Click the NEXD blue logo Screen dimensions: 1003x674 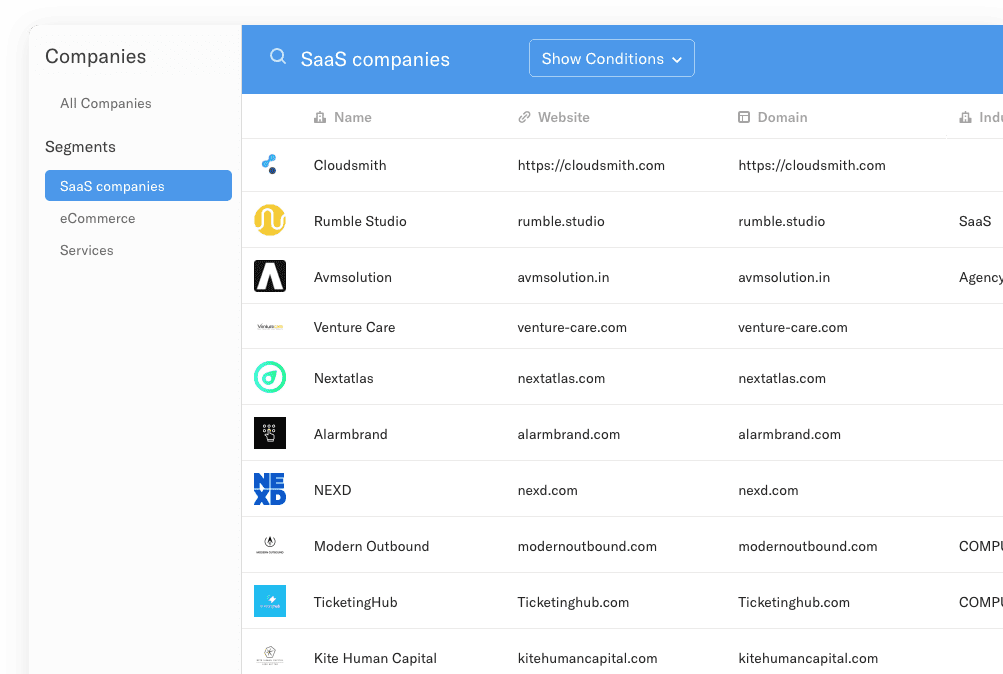pyautogui.click(x=269, y=489)
